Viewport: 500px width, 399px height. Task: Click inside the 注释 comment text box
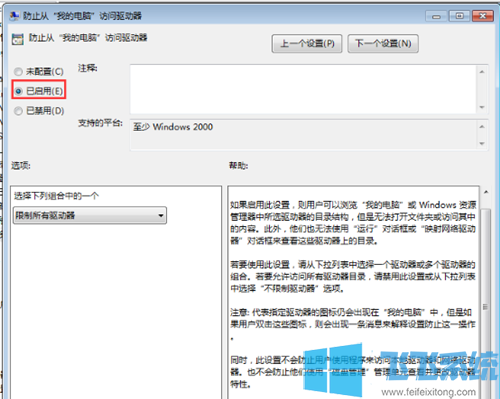303,89
